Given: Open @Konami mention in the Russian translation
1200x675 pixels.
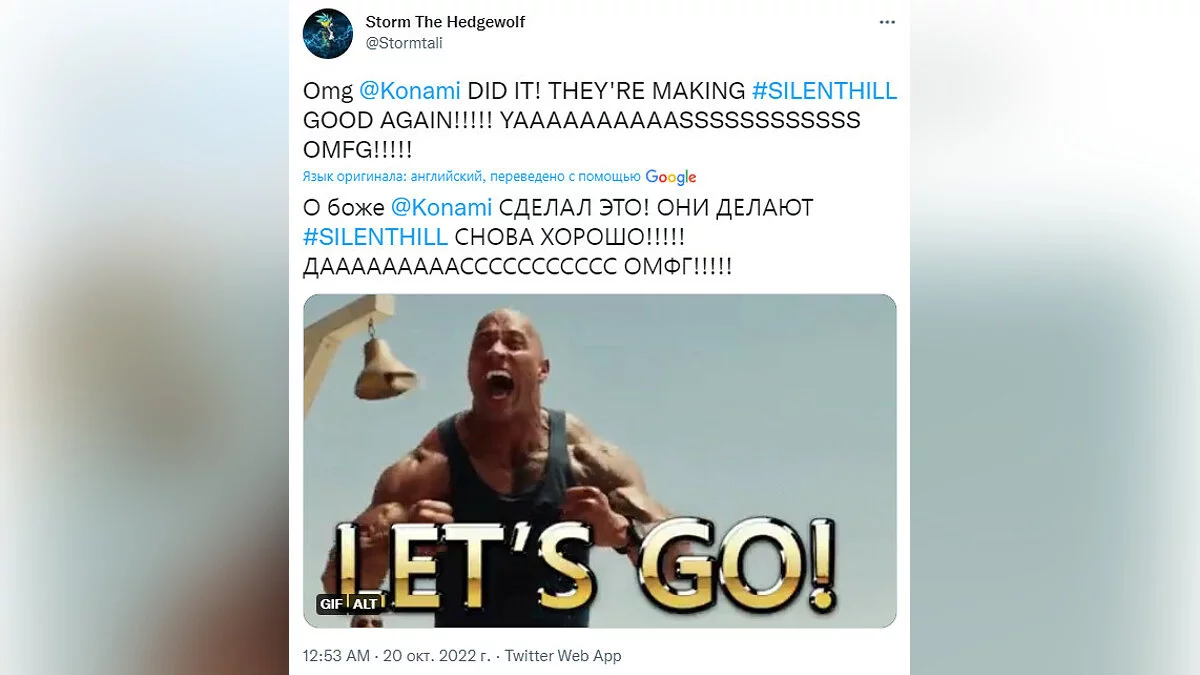Looking at the screenshot, I should point(441,208).
